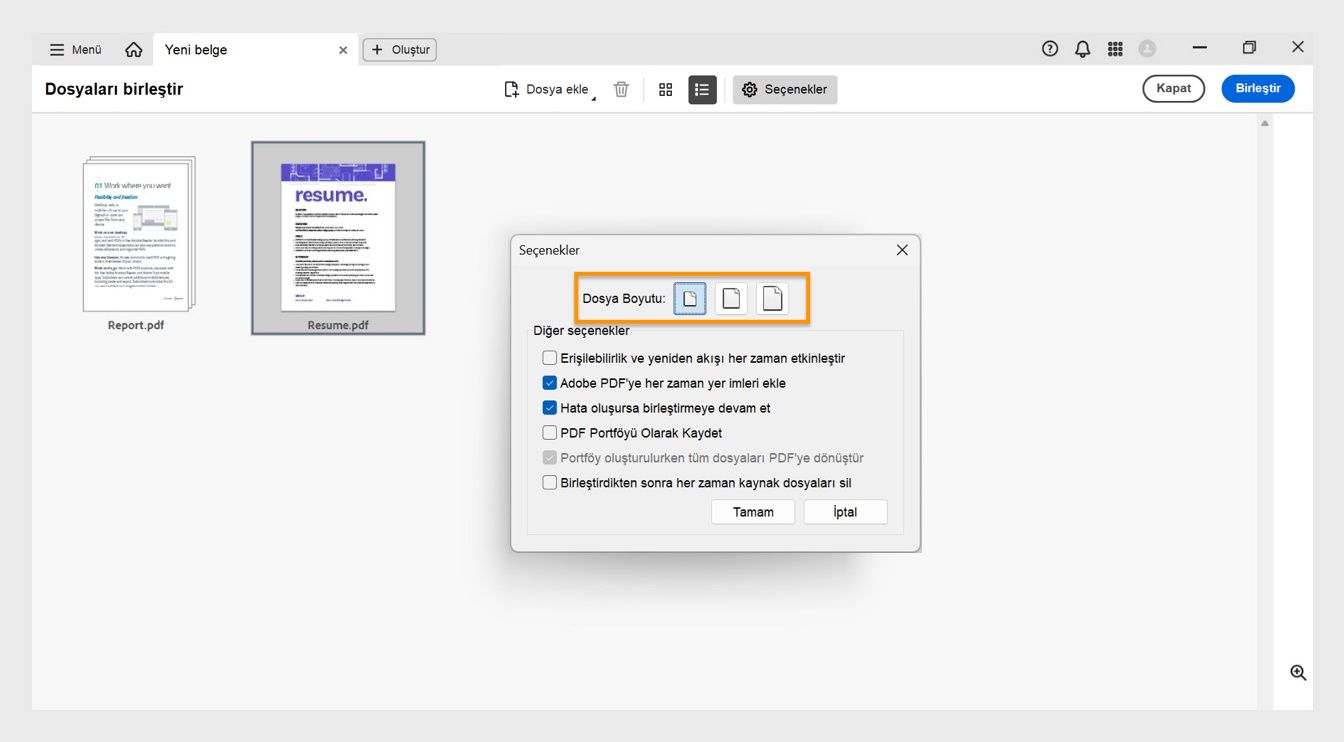Click the Tamam button

tap(753, 512)
